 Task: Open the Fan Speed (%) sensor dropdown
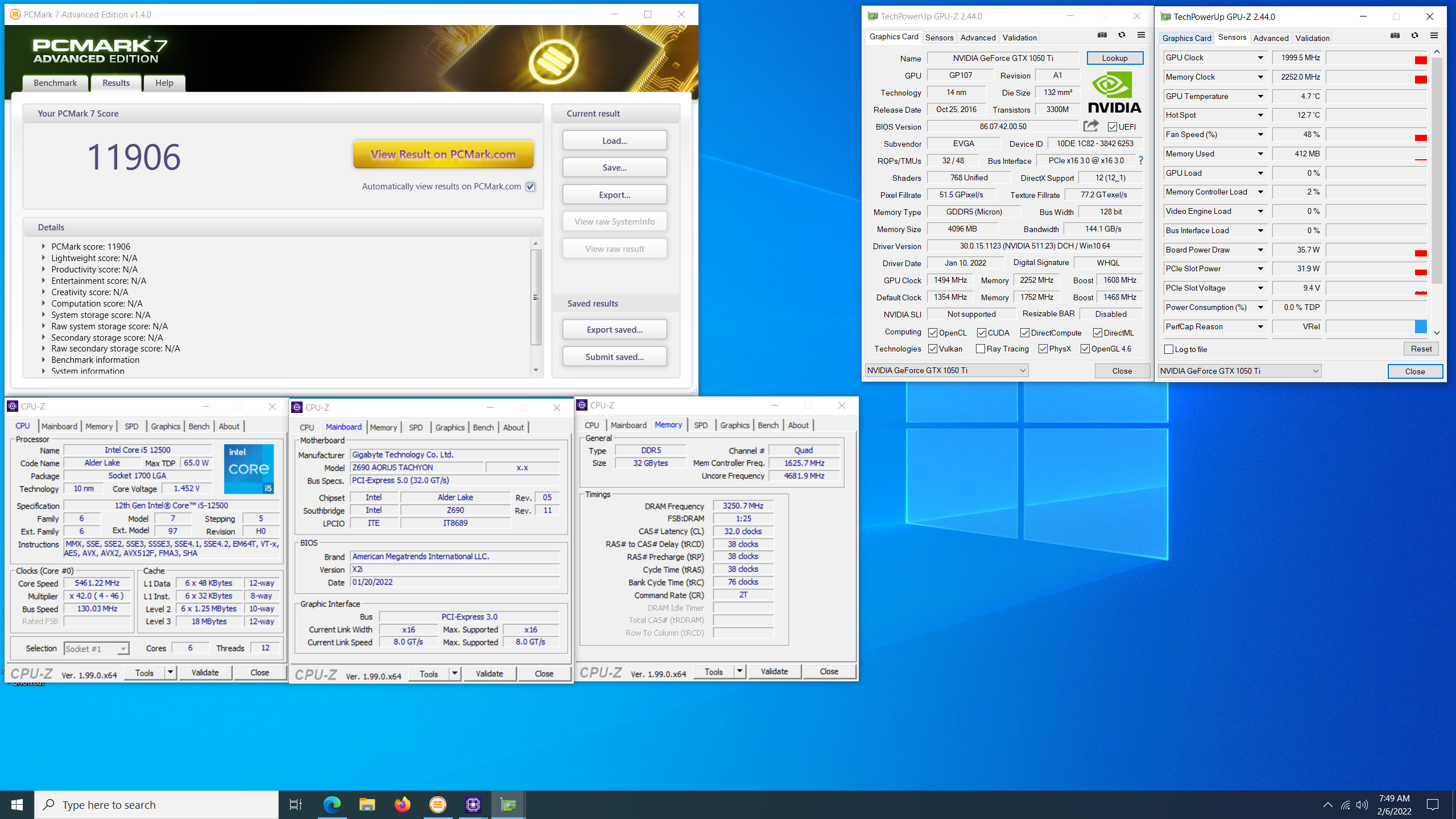pos(1260,134)
